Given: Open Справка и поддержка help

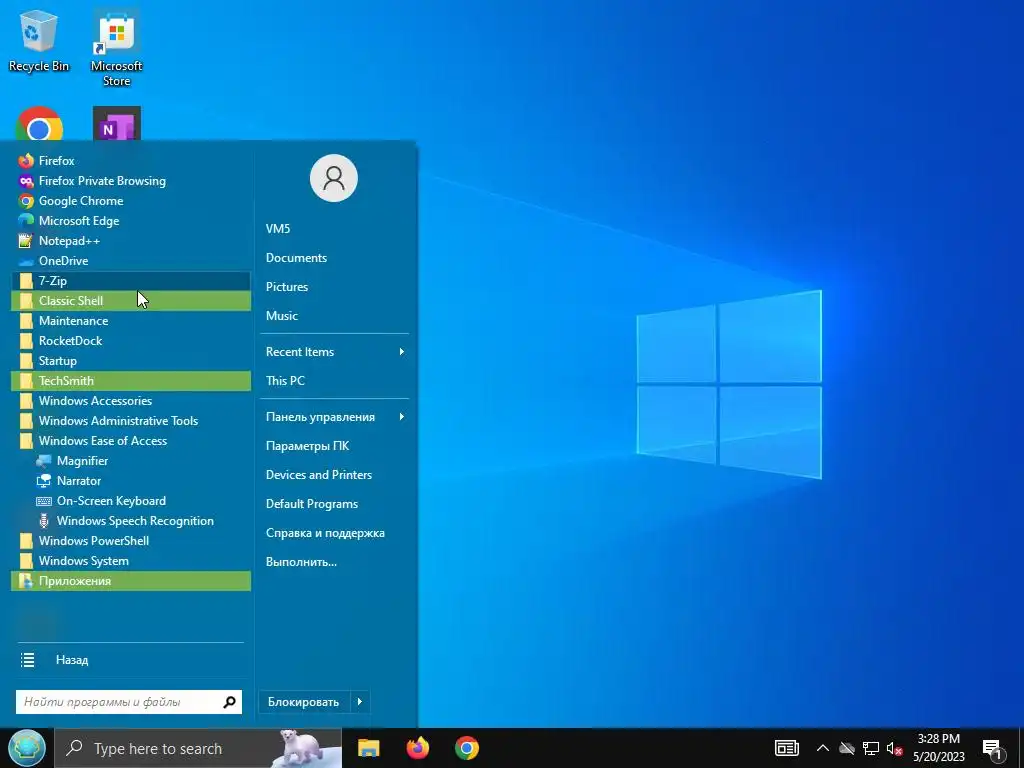Looking at the screenshot, I should pos(334,533).
